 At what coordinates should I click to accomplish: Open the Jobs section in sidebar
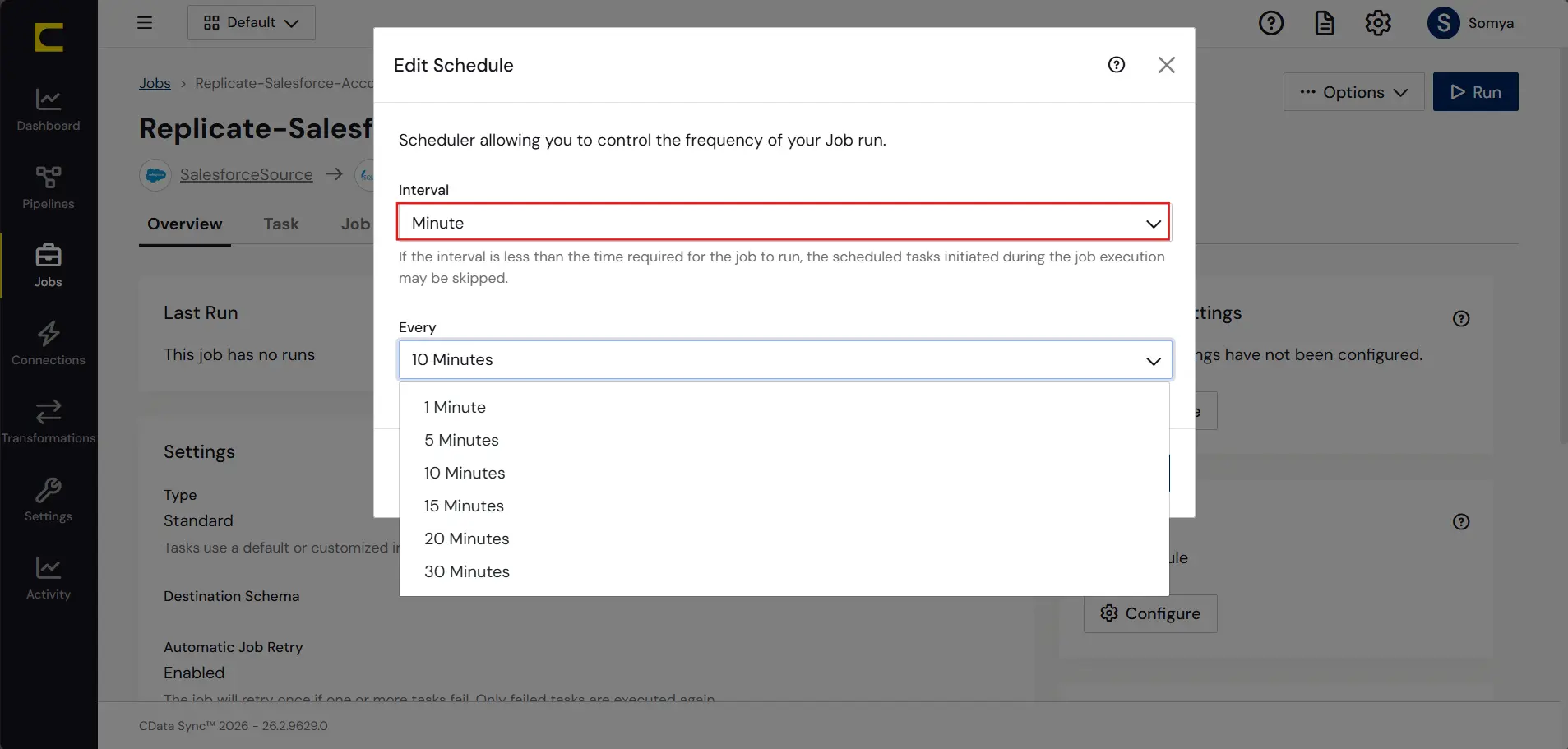(49, 266)
